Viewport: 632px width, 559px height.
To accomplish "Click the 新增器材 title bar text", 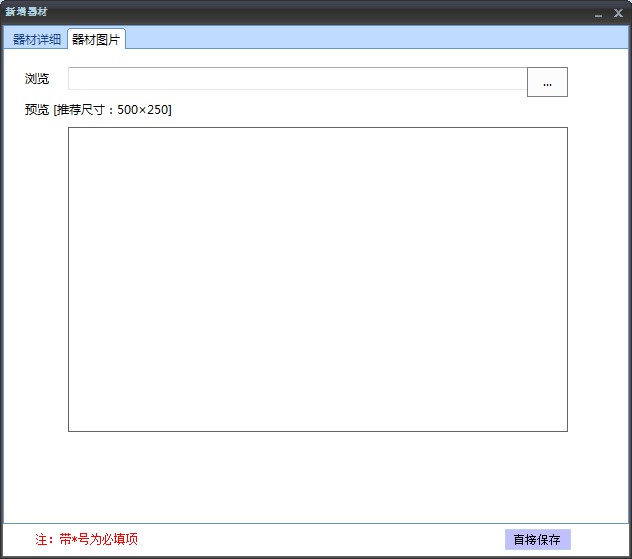I will point(27,12).
